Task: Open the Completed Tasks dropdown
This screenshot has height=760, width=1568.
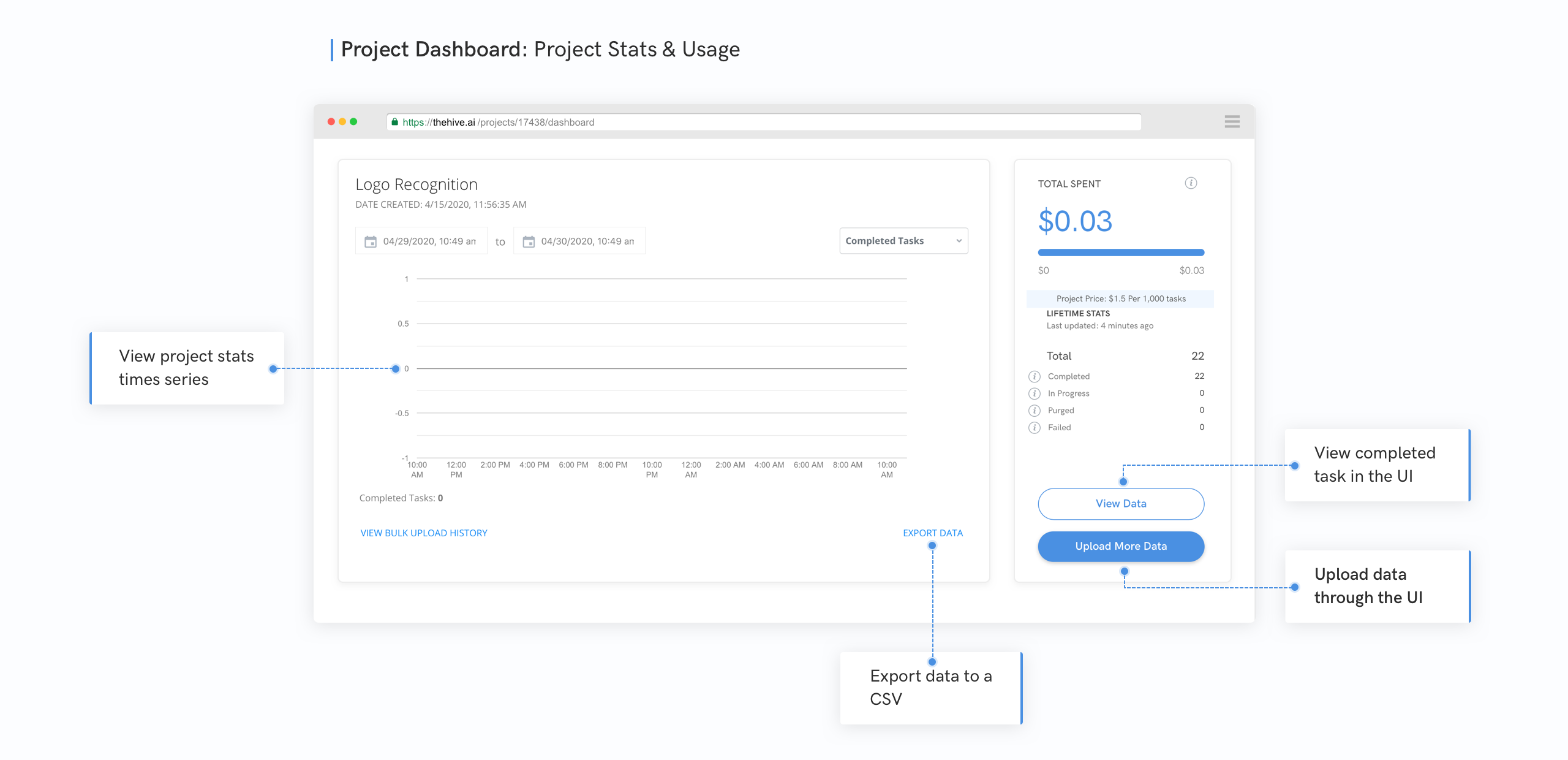Action: tap(903, 241)
